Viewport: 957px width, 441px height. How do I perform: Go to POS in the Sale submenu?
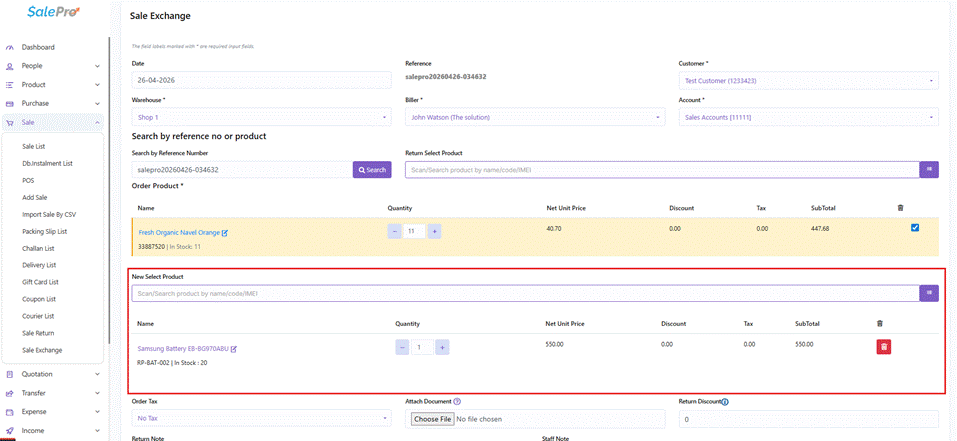click(28, 181)
